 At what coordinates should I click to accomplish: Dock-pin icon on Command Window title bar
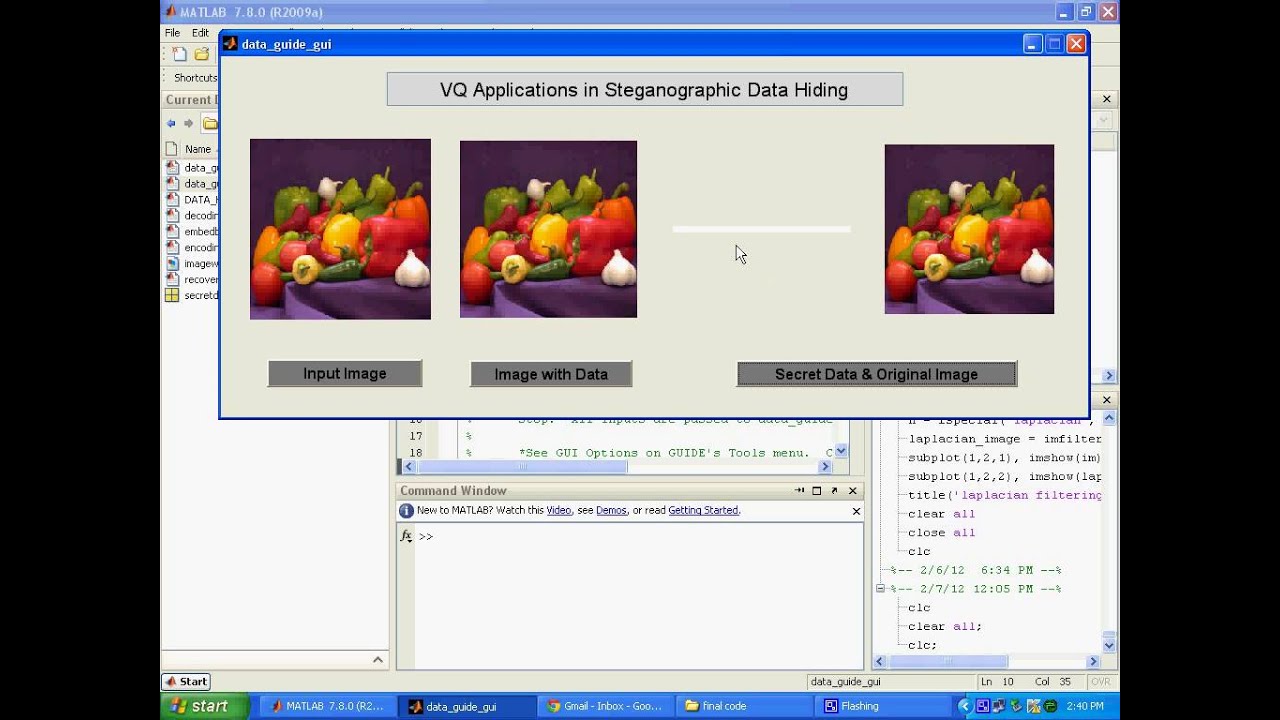[x=799, y=491]
